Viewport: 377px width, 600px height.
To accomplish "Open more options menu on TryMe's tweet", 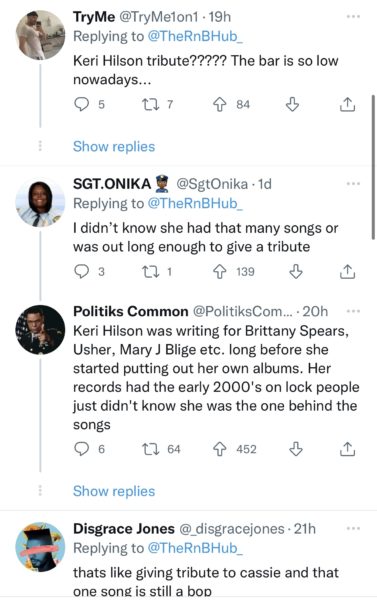I will [x=353, y=16].
